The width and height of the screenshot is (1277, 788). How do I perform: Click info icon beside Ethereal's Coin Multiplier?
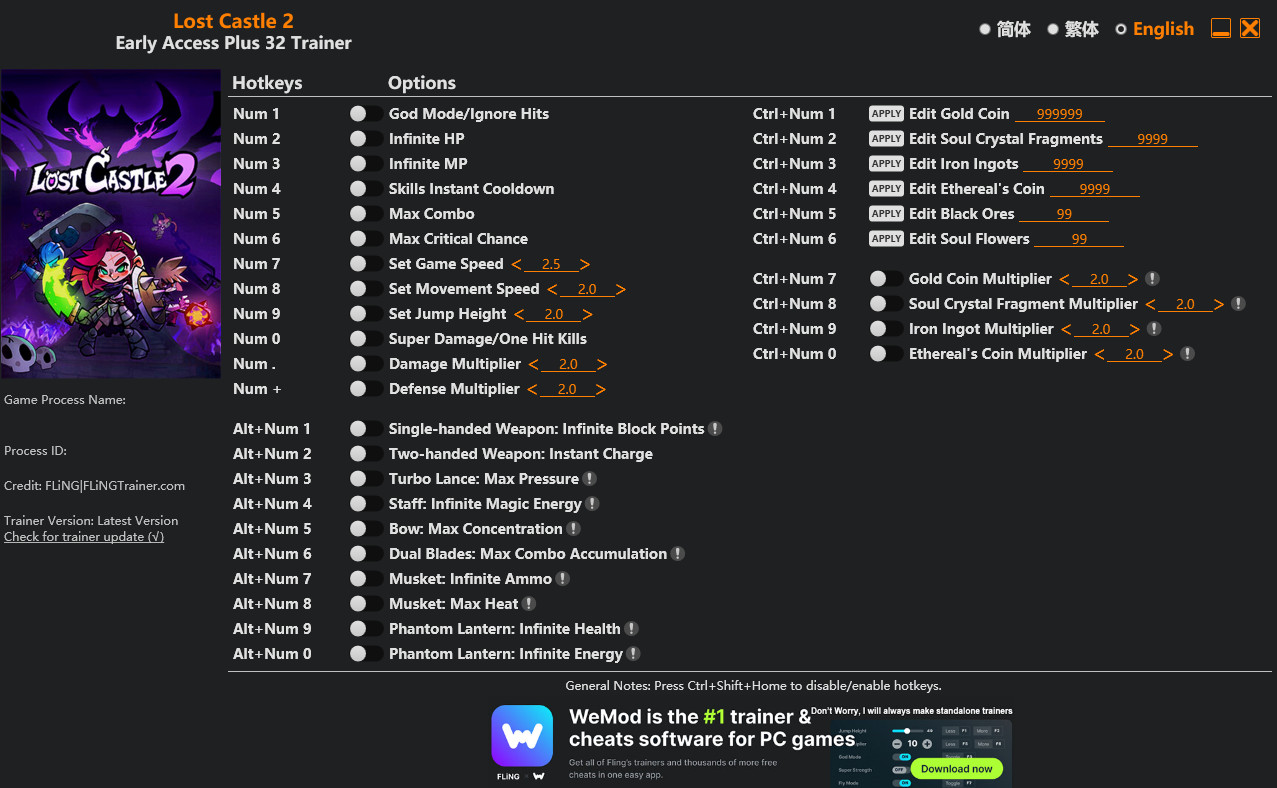(x=1187, y=354)
